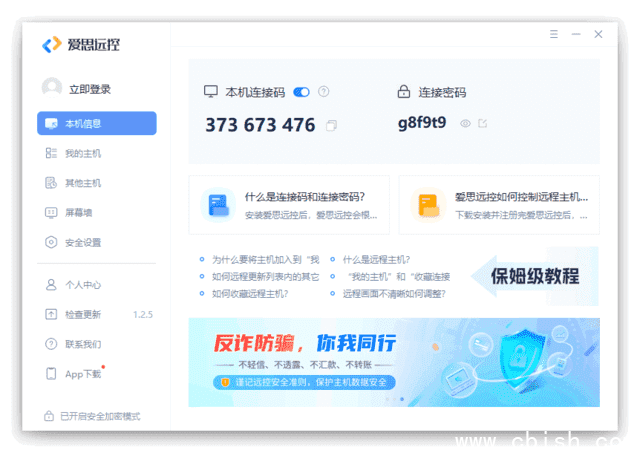Show or hide the connection password
This screenshot has height=453, width=640.
tap(465, 124)
